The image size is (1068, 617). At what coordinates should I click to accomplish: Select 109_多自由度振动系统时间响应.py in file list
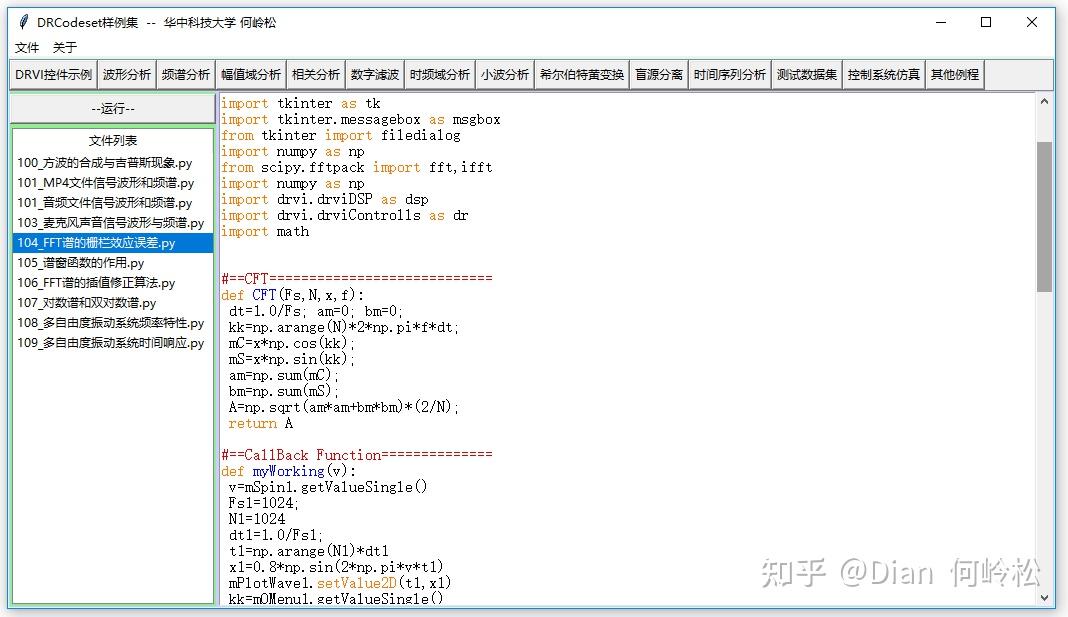[112, 342]
